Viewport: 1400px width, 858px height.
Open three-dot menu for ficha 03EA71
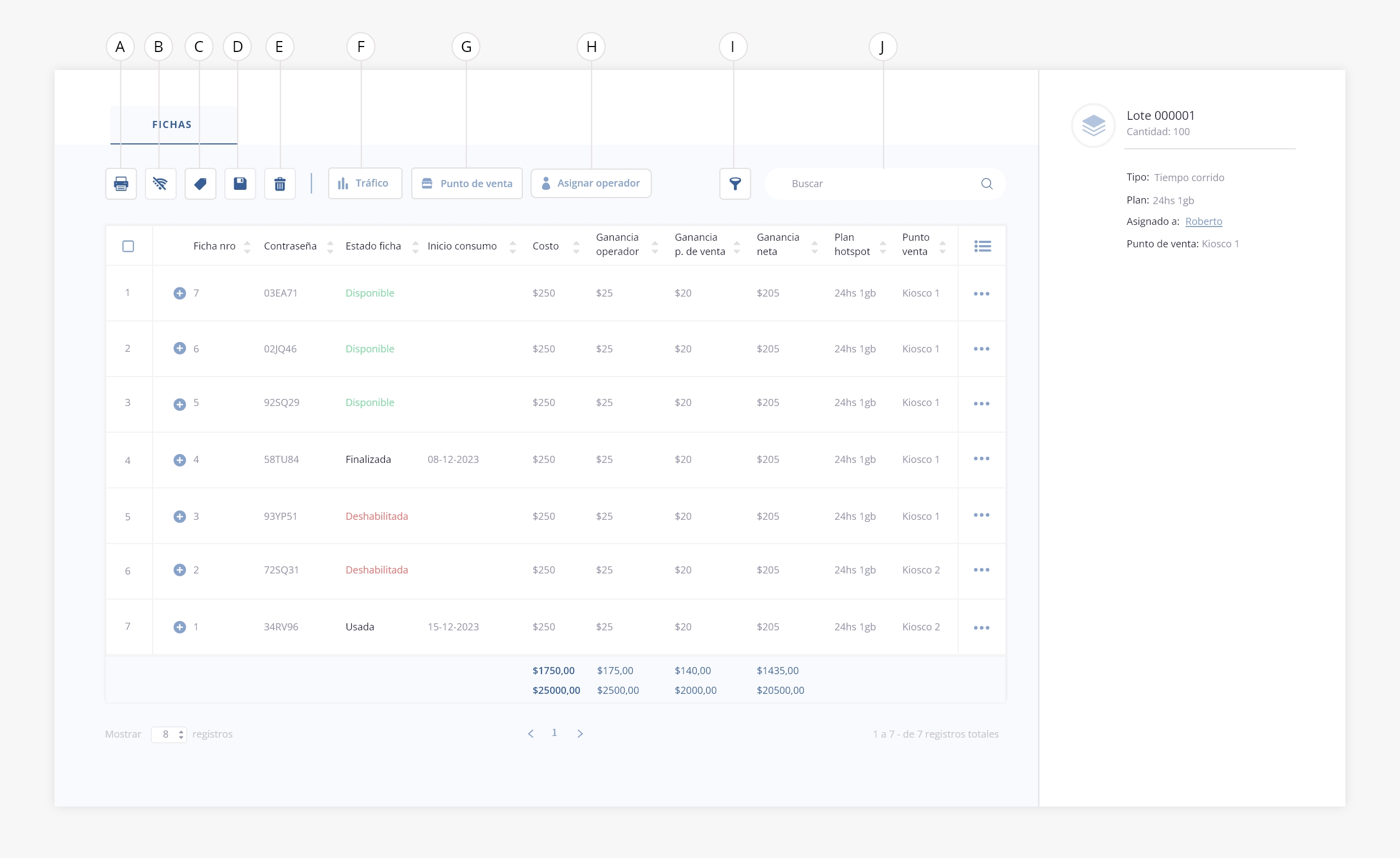click(981, 294)
